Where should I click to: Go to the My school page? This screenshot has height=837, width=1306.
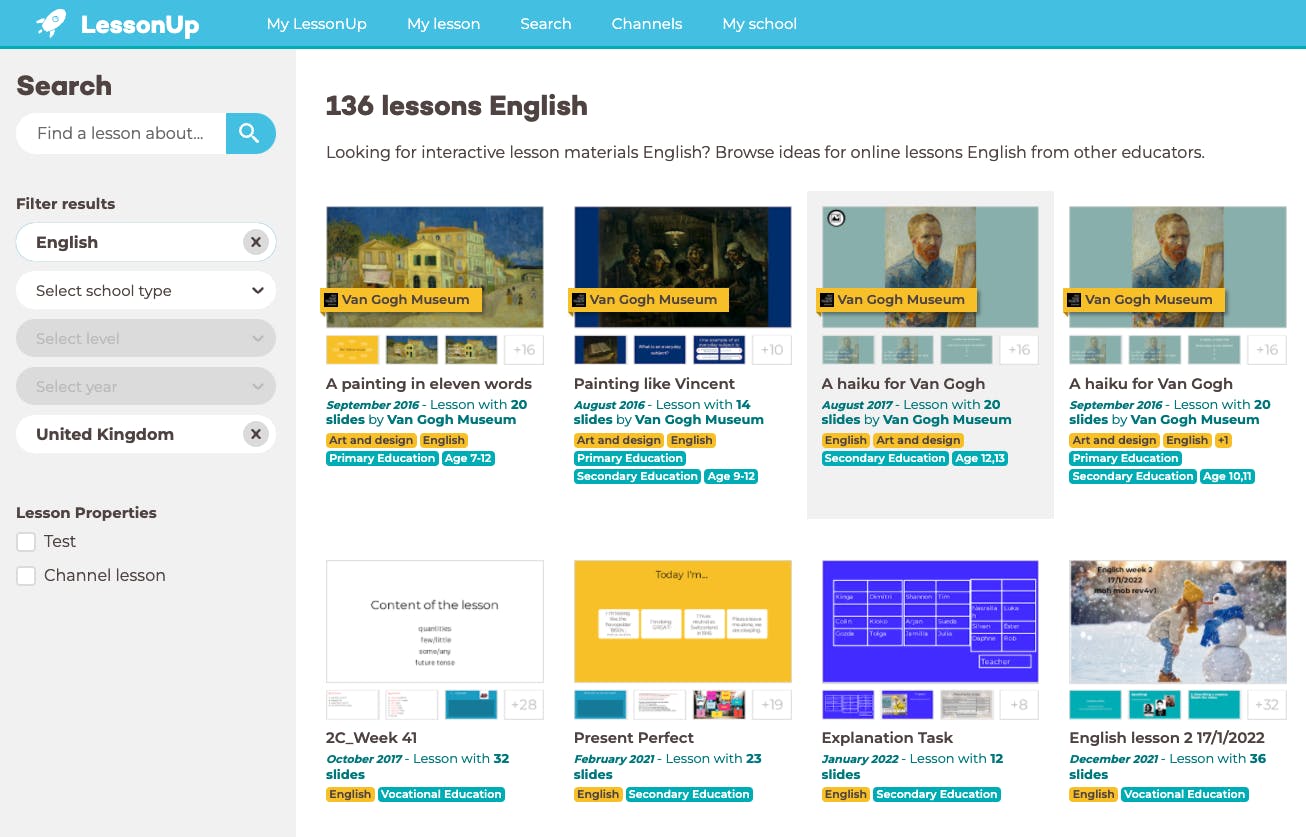click(760, 23)
